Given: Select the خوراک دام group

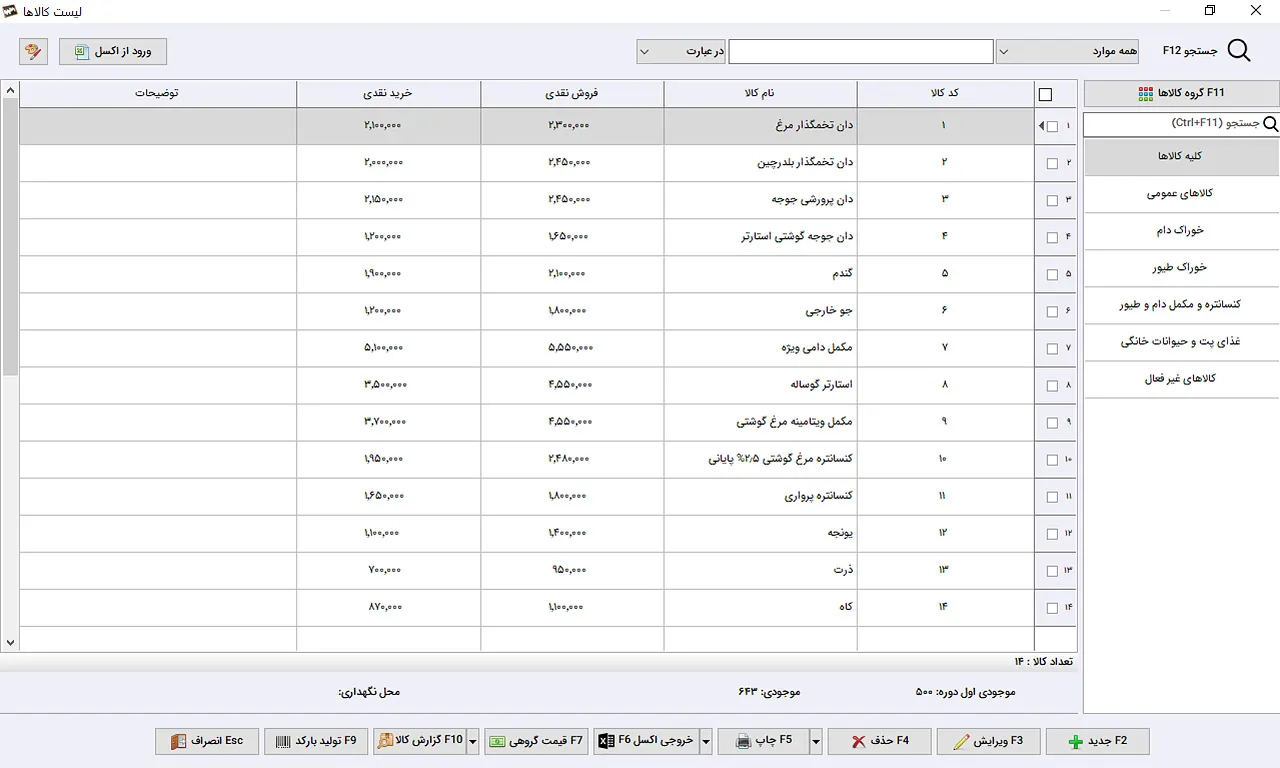Looking at the screenshot, I should pyautogui.click(x=1181, y=231).
